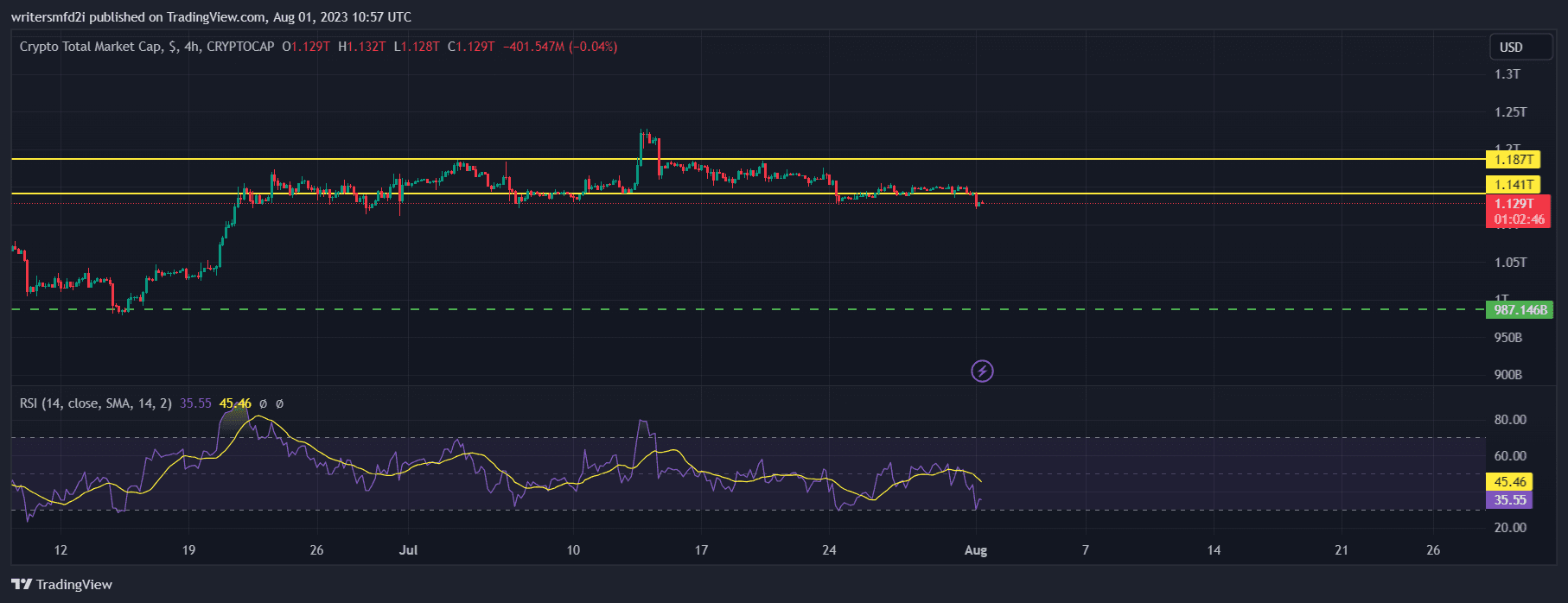Click the Jul date on time axis

pyautogui.click(x=409, y=550)
